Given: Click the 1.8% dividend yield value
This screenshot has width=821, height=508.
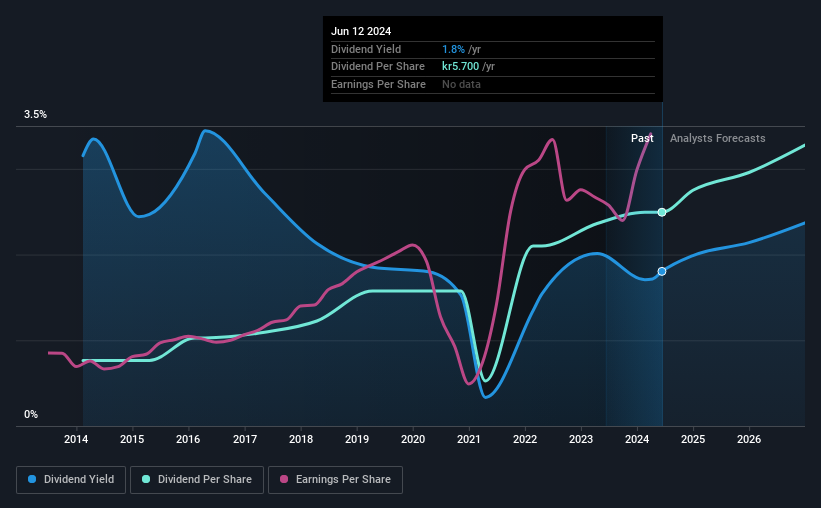Looking at the screenshot, I should (453, 49).
